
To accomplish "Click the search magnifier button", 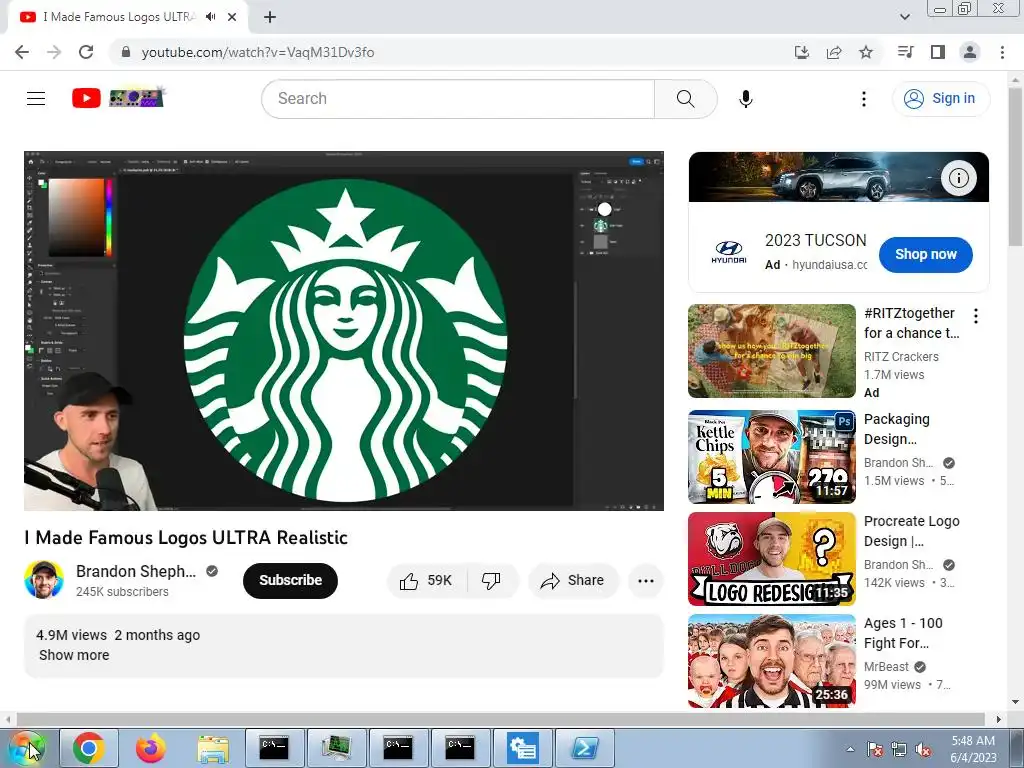I will (685, 99).
